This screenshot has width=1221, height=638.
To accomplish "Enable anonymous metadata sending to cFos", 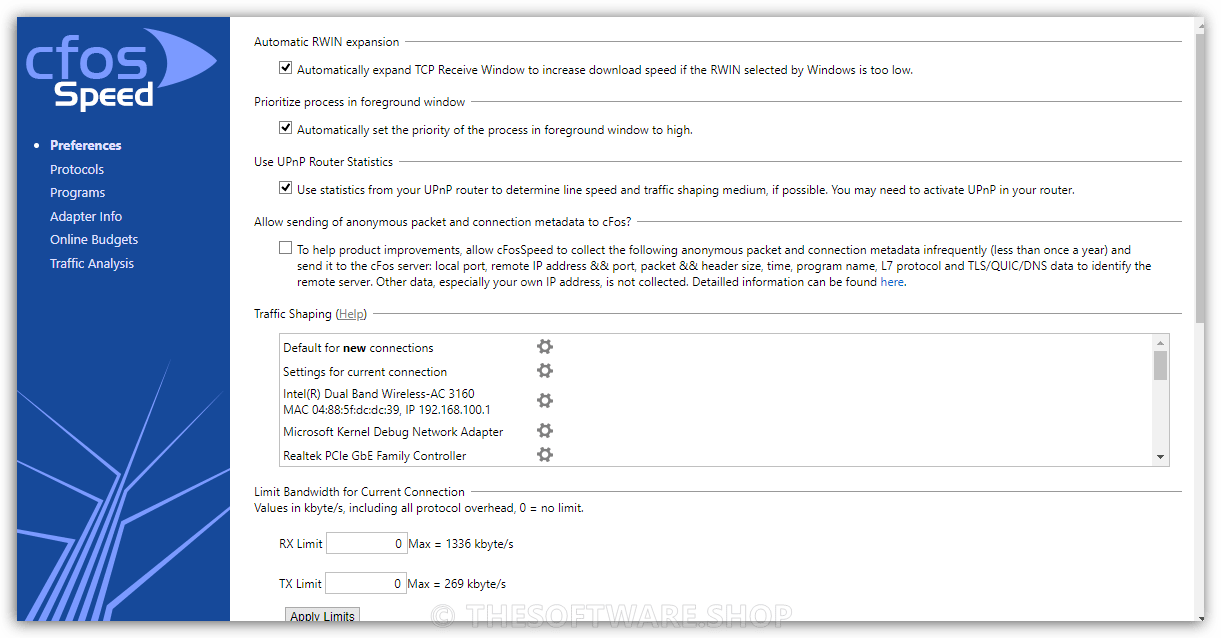I will 286,249.
